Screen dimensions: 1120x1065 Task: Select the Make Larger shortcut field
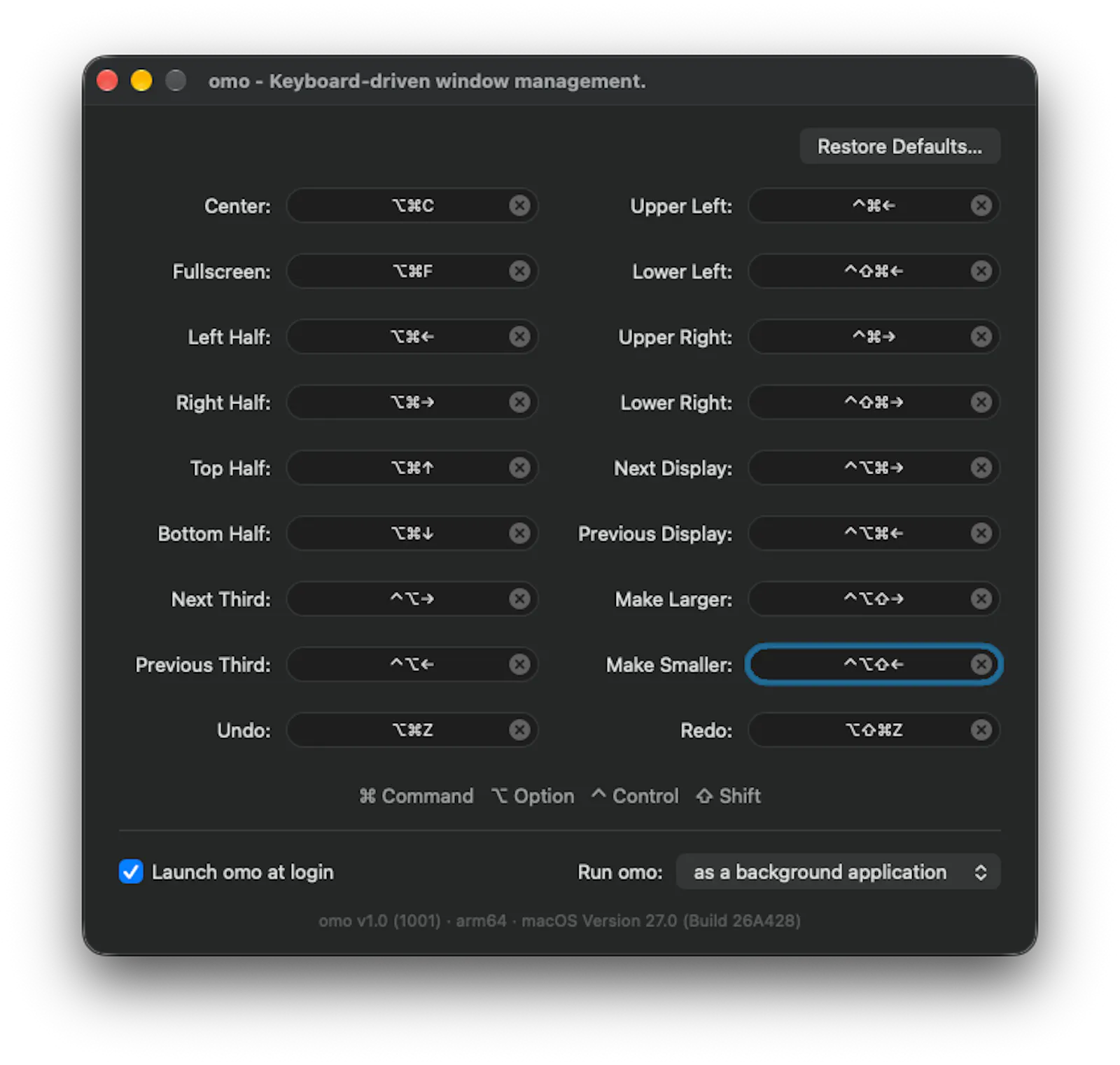pyautogui.click(x=874, y=599)
